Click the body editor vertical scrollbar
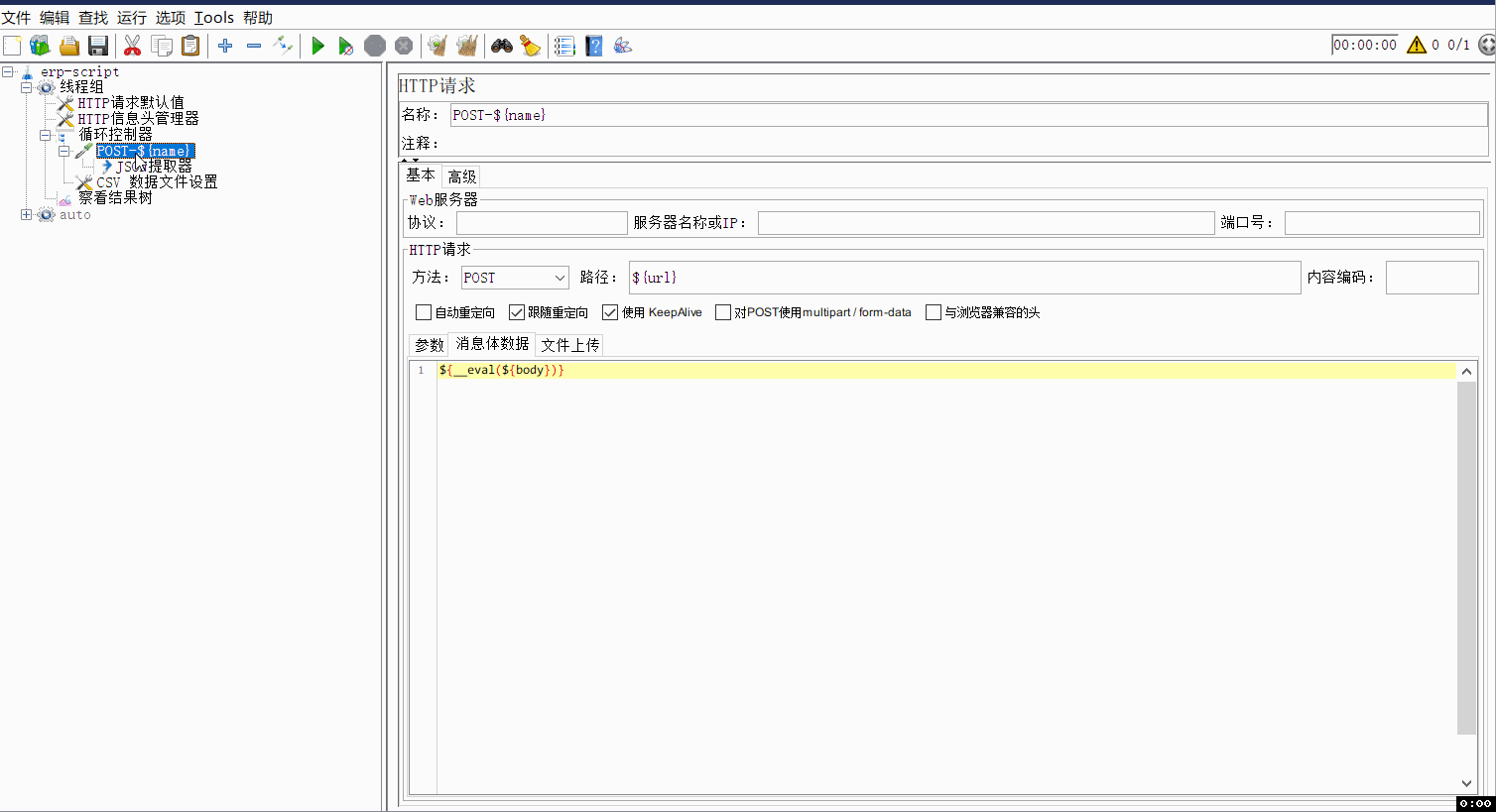This screenshot has width=1496, height=812. coord(1467,558)
